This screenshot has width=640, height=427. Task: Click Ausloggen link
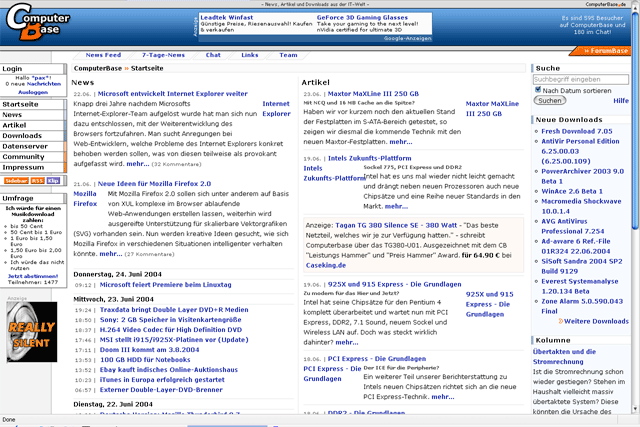click(x=33, y=92)
